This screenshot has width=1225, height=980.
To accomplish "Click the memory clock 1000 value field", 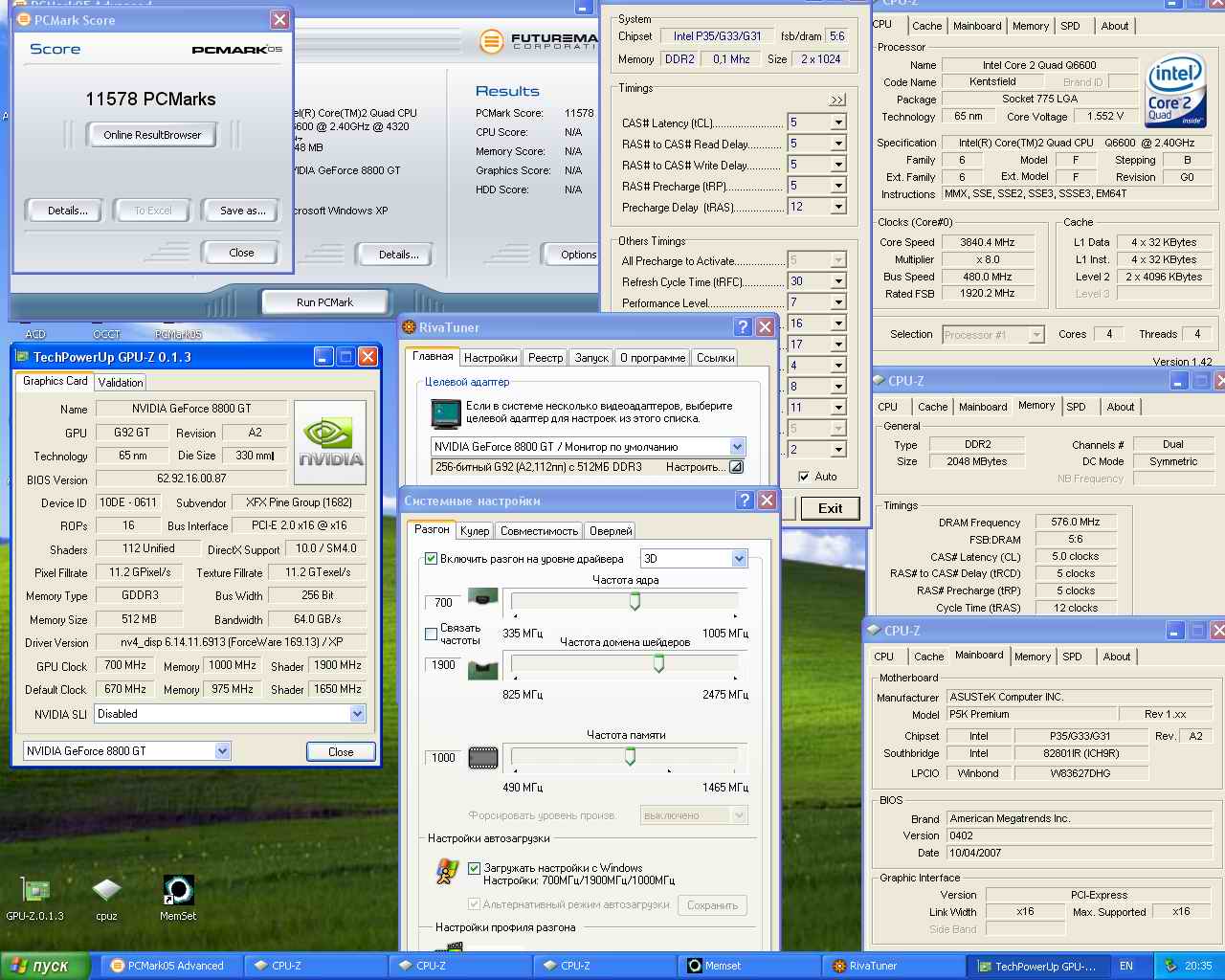I will pyautogui.click(x=443, y=757).
